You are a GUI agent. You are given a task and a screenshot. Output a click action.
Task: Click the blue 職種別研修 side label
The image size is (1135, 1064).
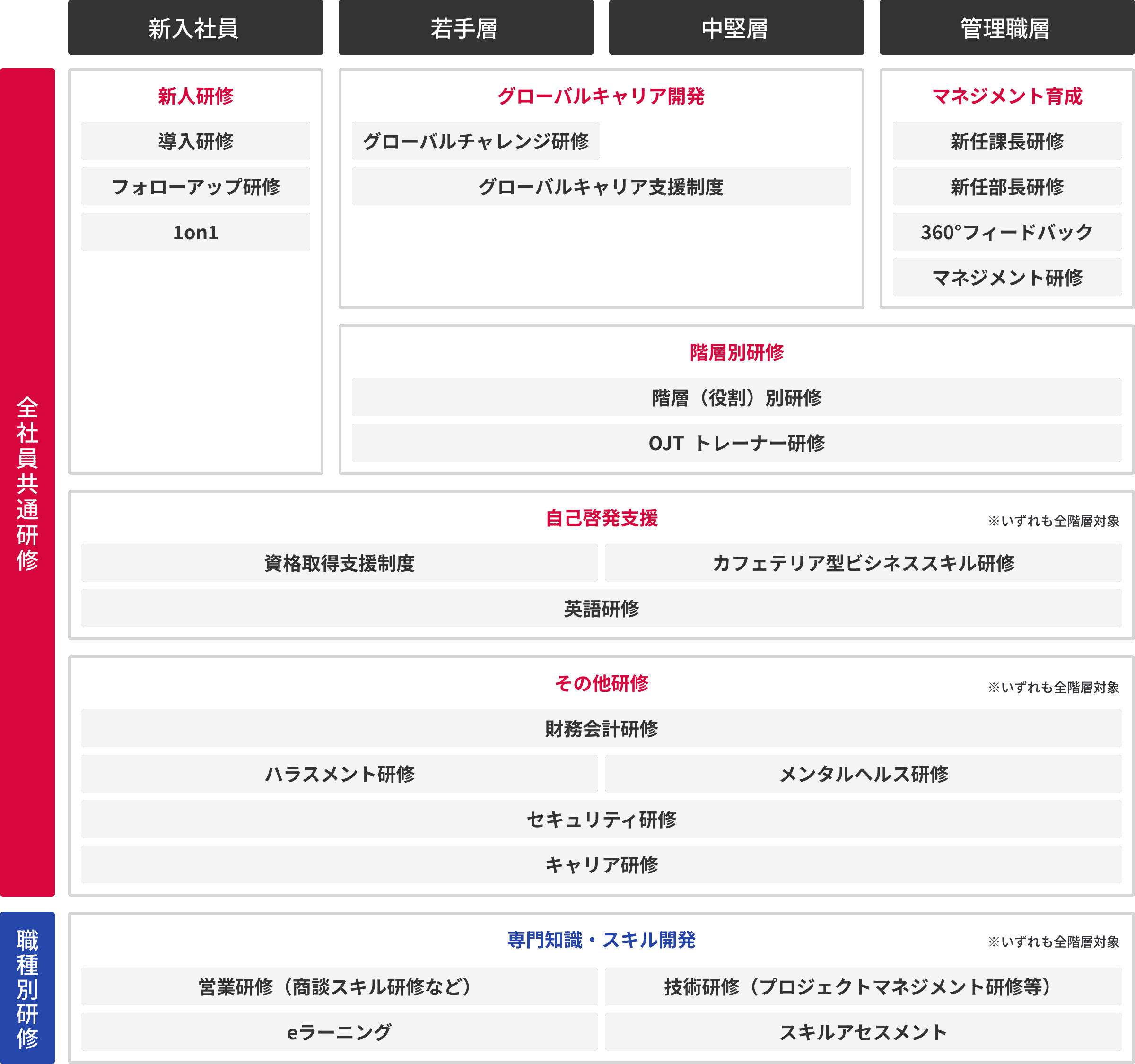click(x=27, y=987)
